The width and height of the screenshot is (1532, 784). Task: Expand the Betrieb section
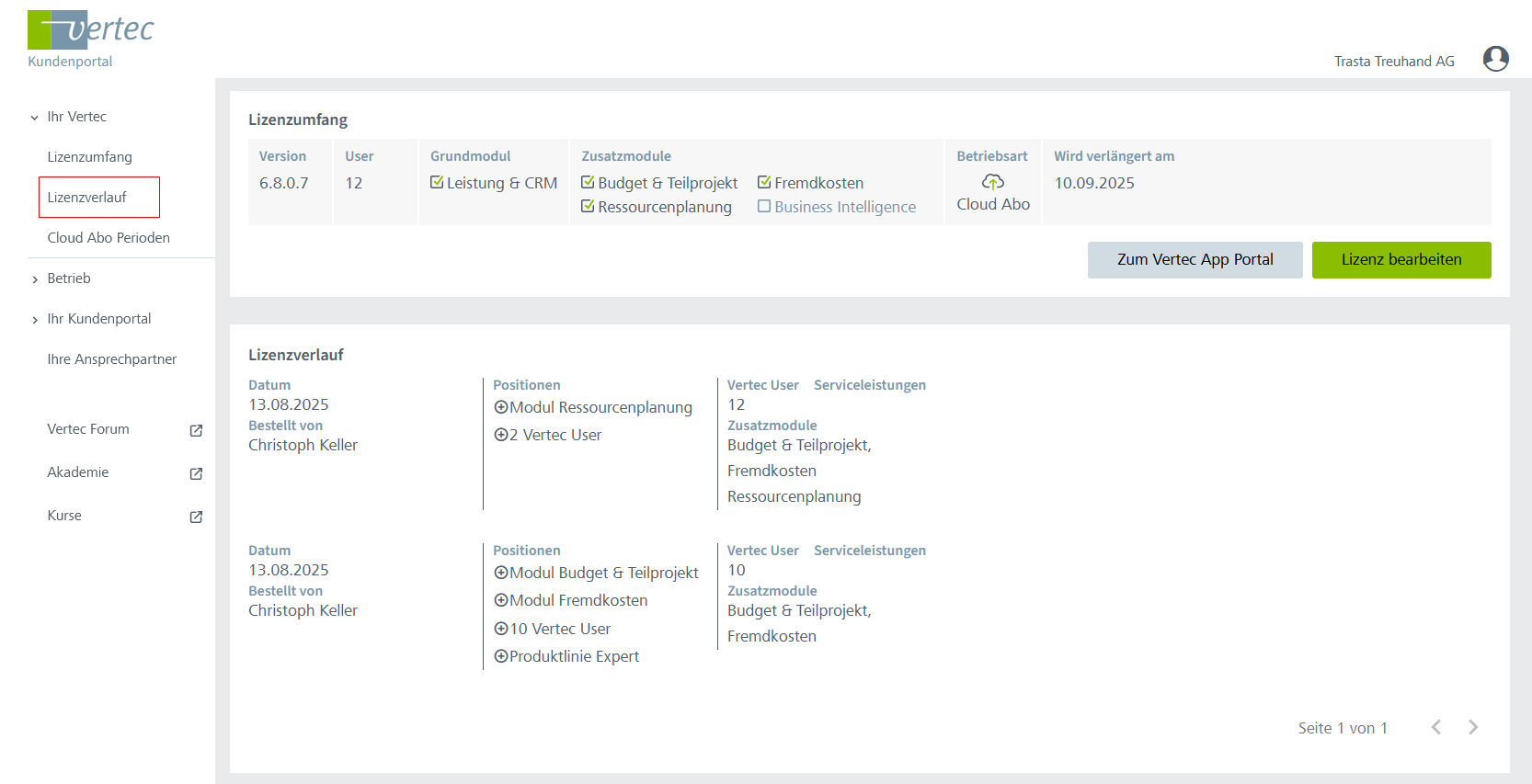35,279
